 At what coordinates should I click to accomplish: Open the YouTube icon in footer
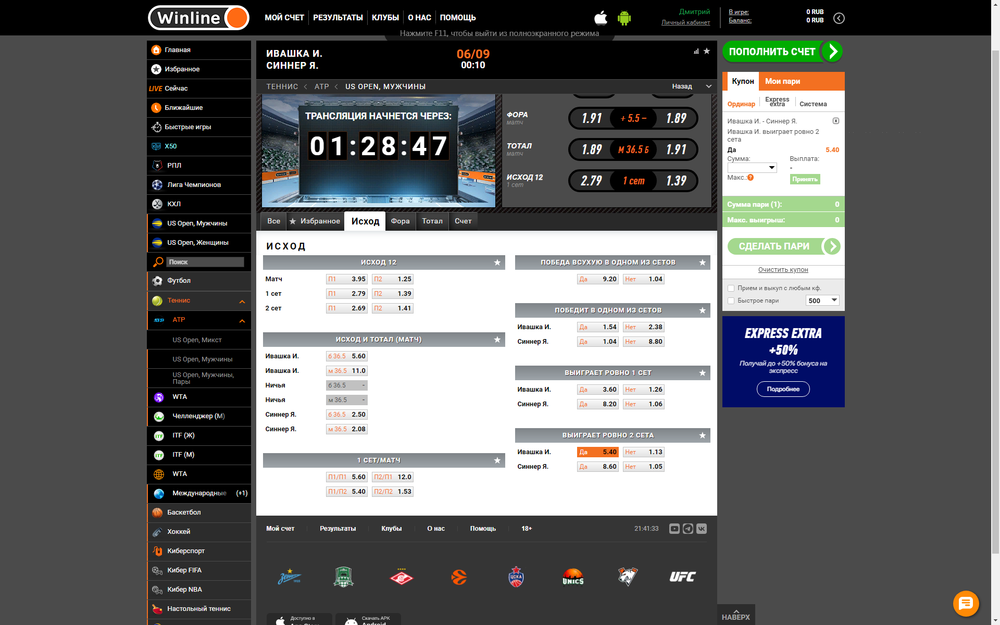coord(674,529)
